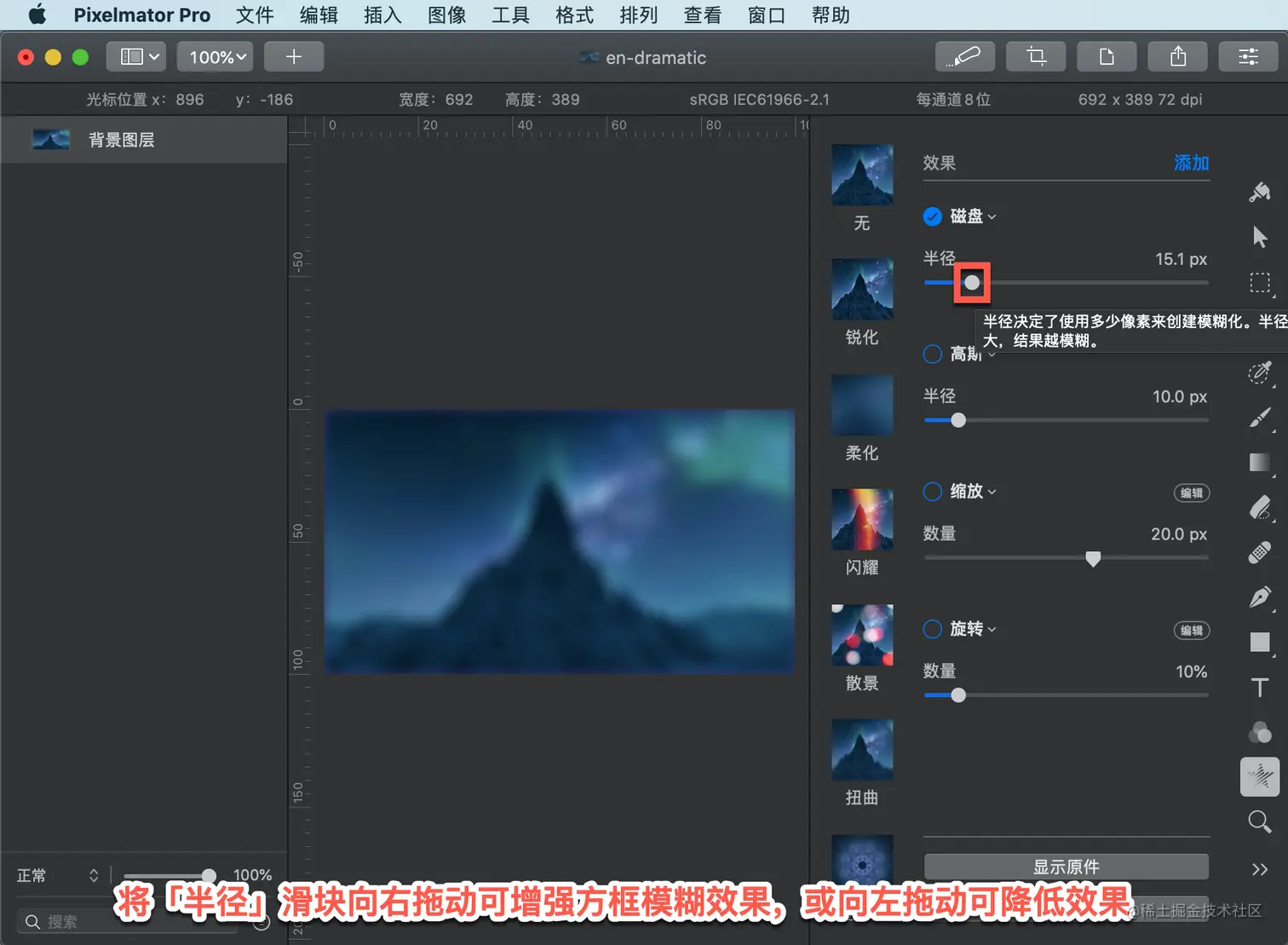Select the Type text tool
The height and width of the screenshot is (945, 1288).
1261,688
